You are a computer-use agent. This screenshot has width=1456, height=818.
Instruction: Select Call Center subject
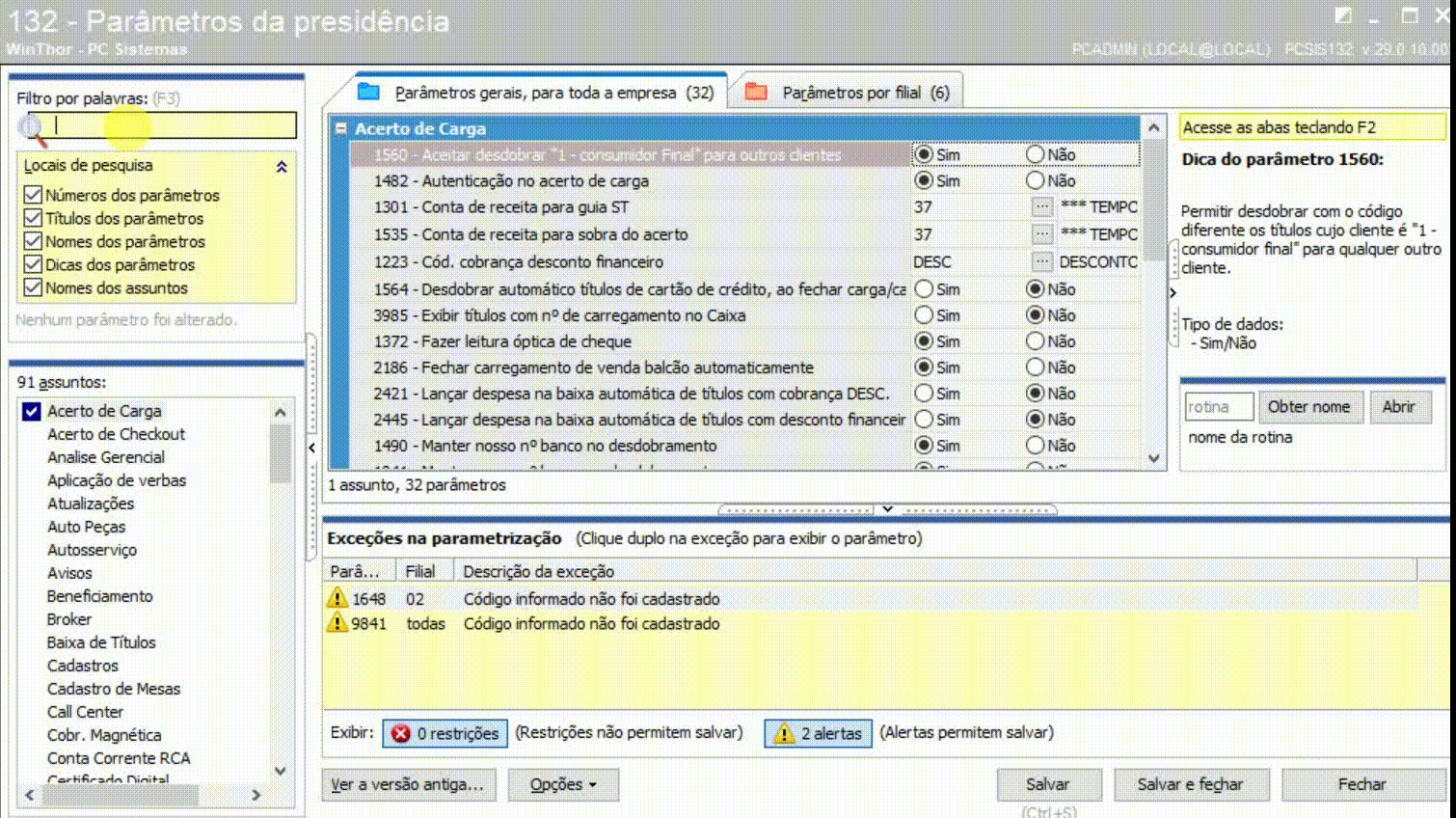pos(86,712)
